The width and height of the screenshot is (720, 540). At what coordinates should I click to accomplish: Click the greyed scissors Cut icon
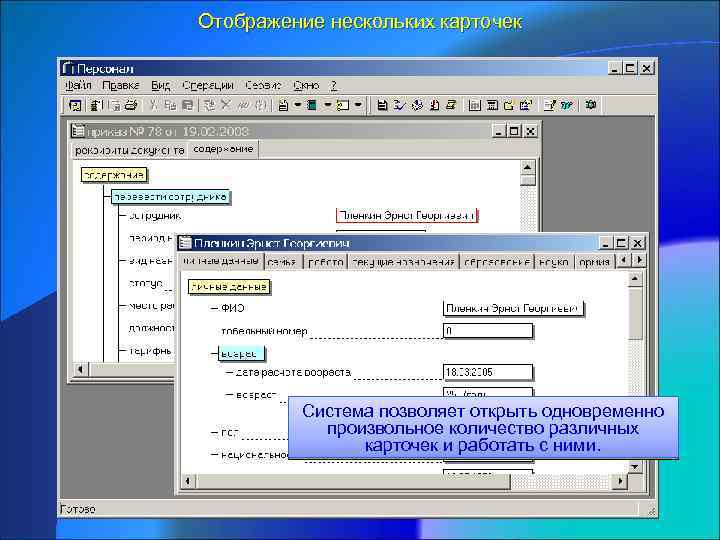(154, 105)
